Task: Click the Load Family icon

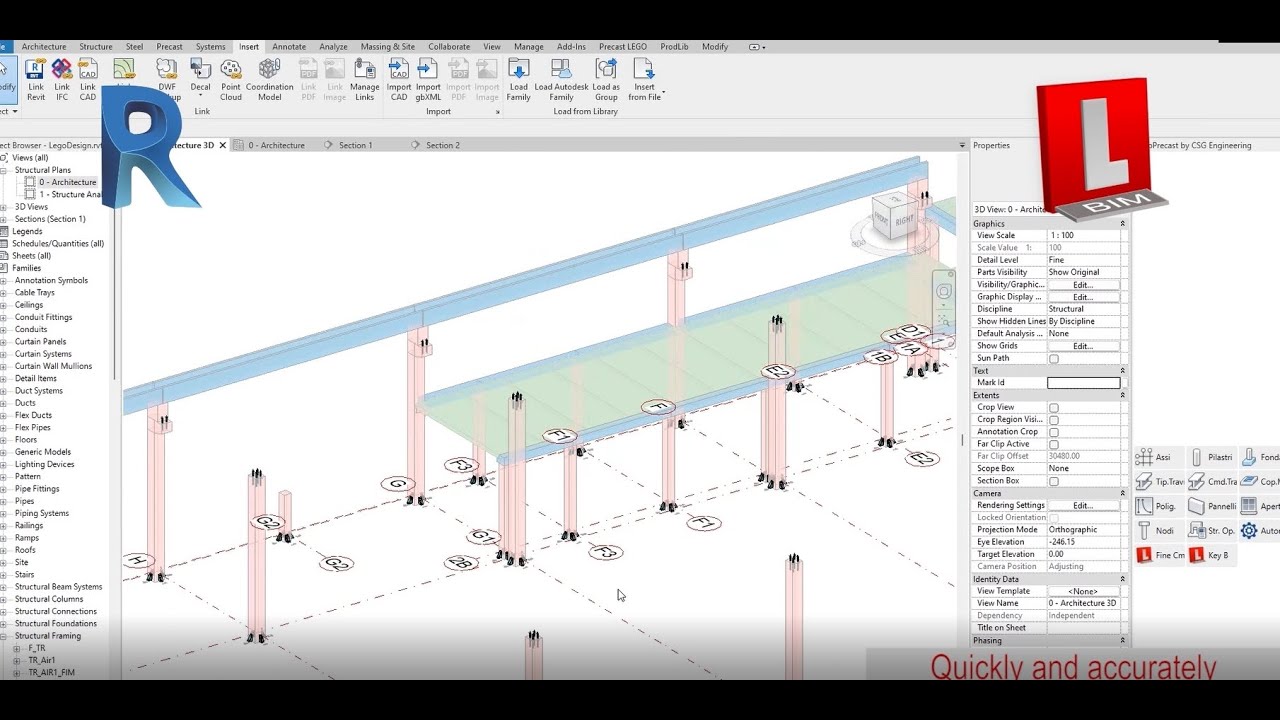Action: tap(518, 79)
